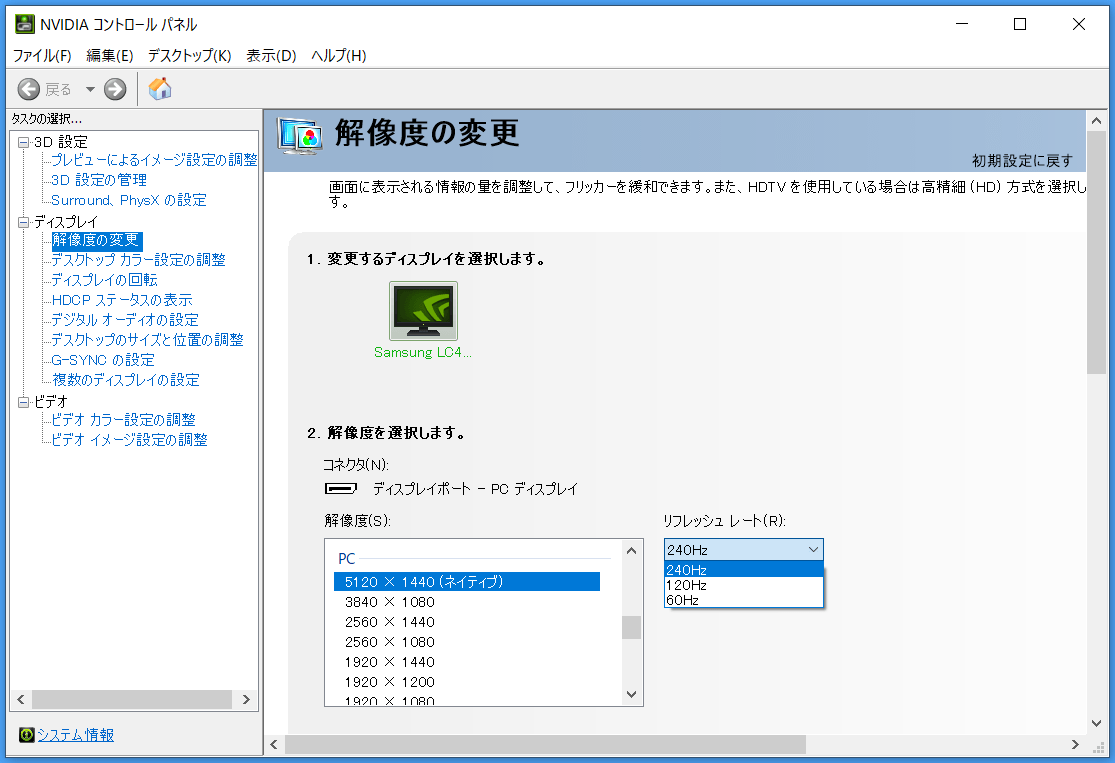The image size is (1115, 763).
Task: Click resolution list scroll up arrow
Action: [631, 550]
